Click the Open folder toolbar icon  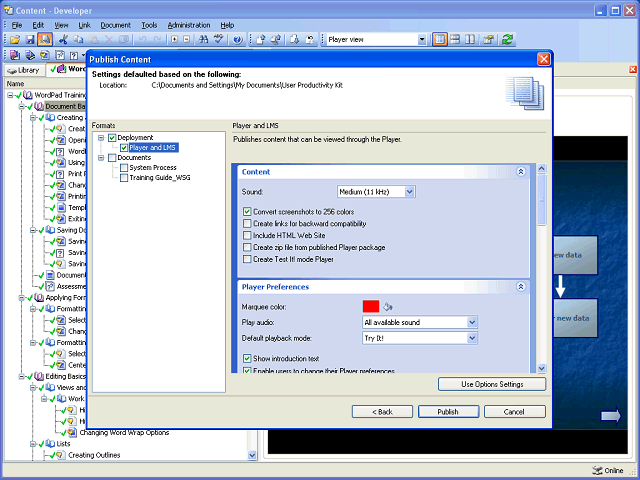[15, 39]
